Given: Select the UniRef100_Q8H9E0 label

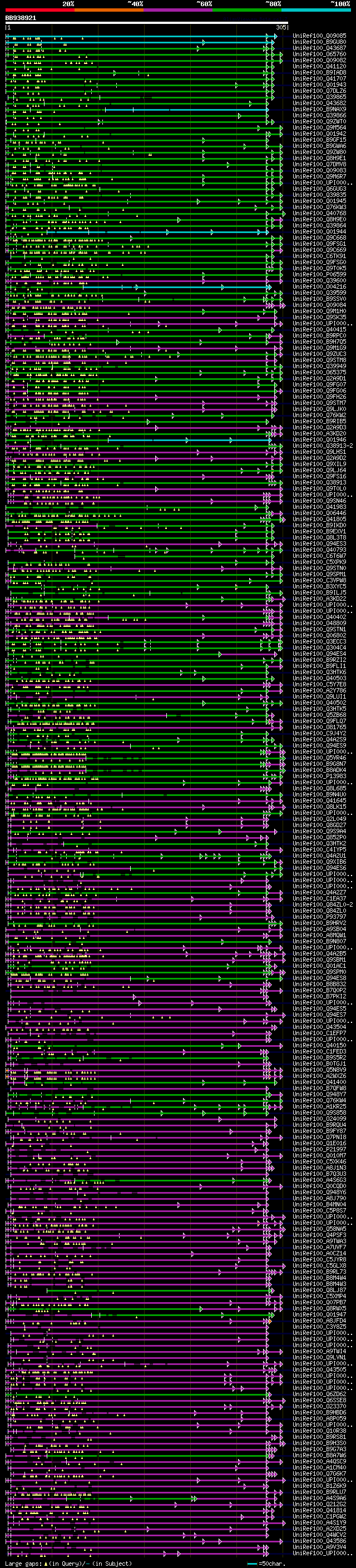Looking at the screenshot, I should pyautogui.click(x=319, y=219).
